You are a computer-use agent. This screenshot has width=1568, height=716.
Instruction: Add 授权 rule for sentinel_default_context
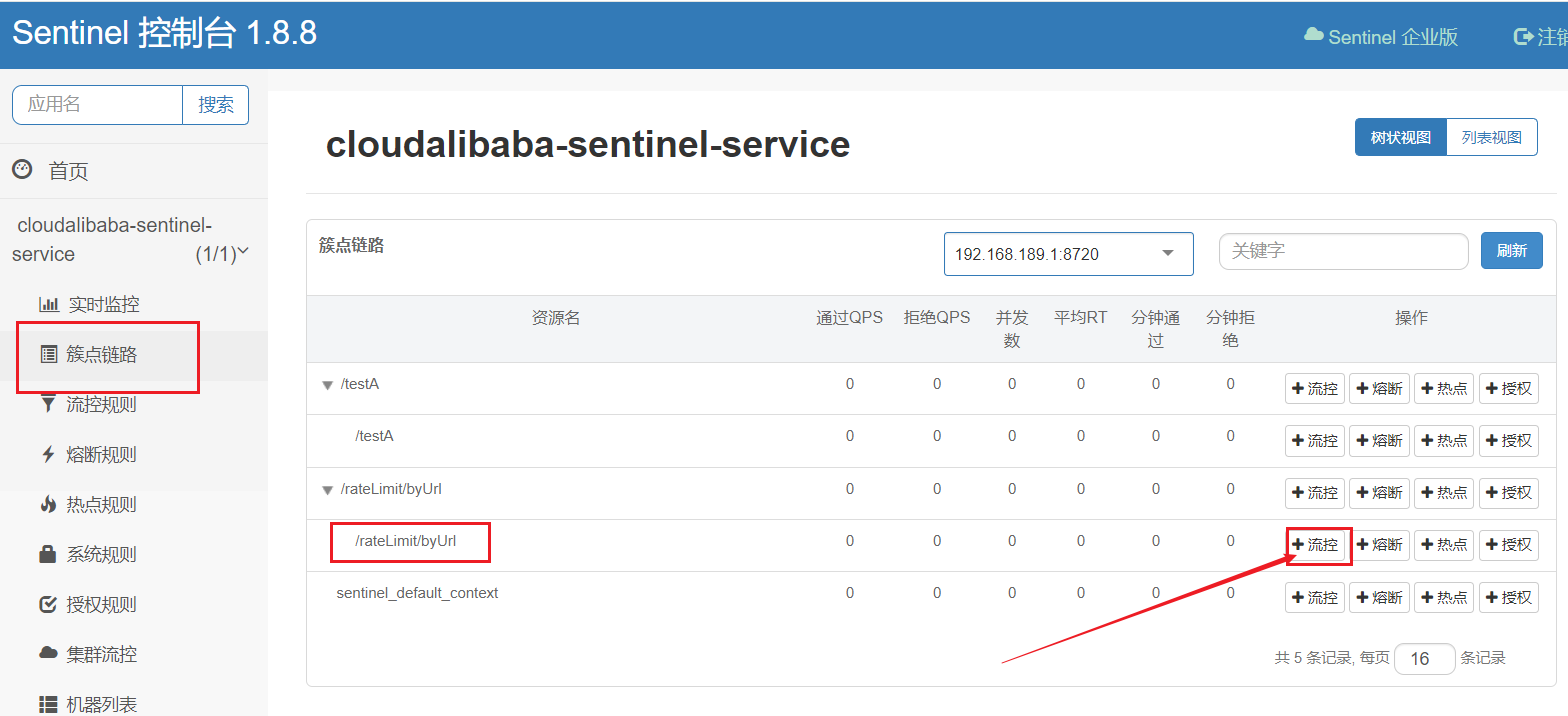(x=1509, y=597)
